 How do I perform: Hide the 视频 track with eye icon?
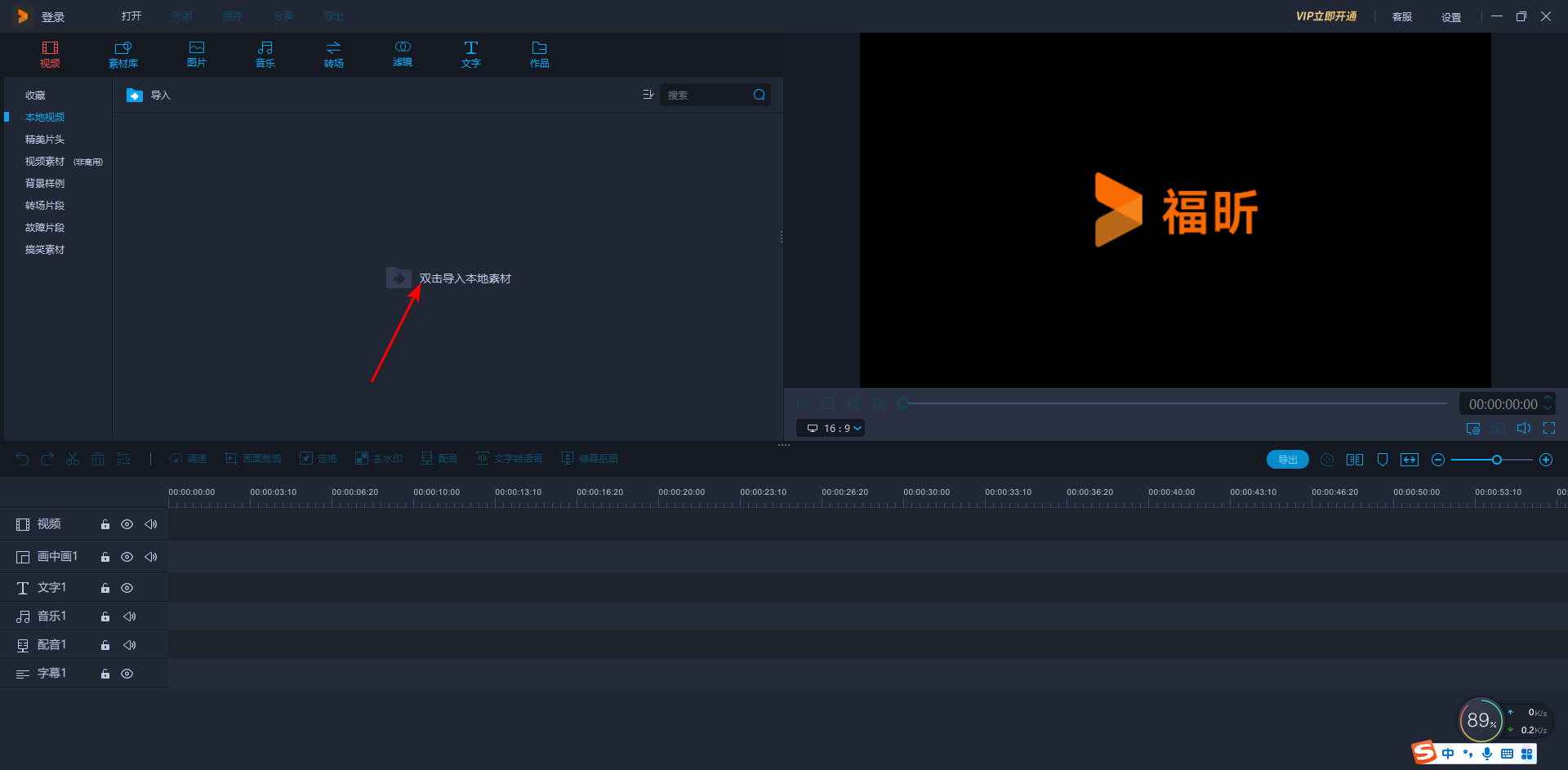127,524
